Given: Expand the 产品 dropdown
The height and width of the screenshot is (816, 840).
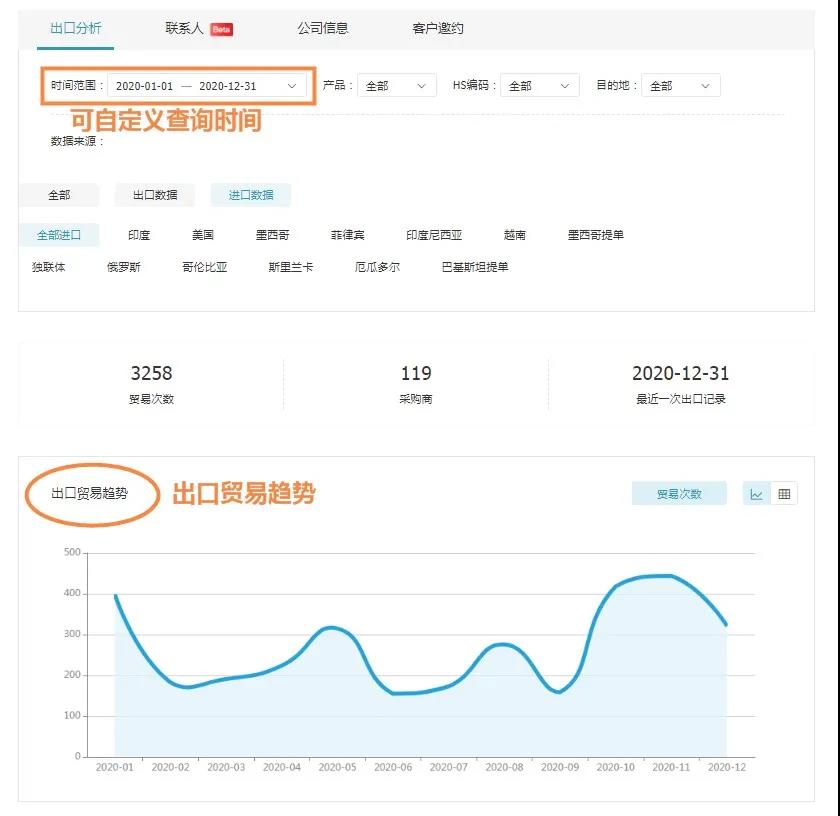Looking at the screenshot, I should (x=396, y=86).
